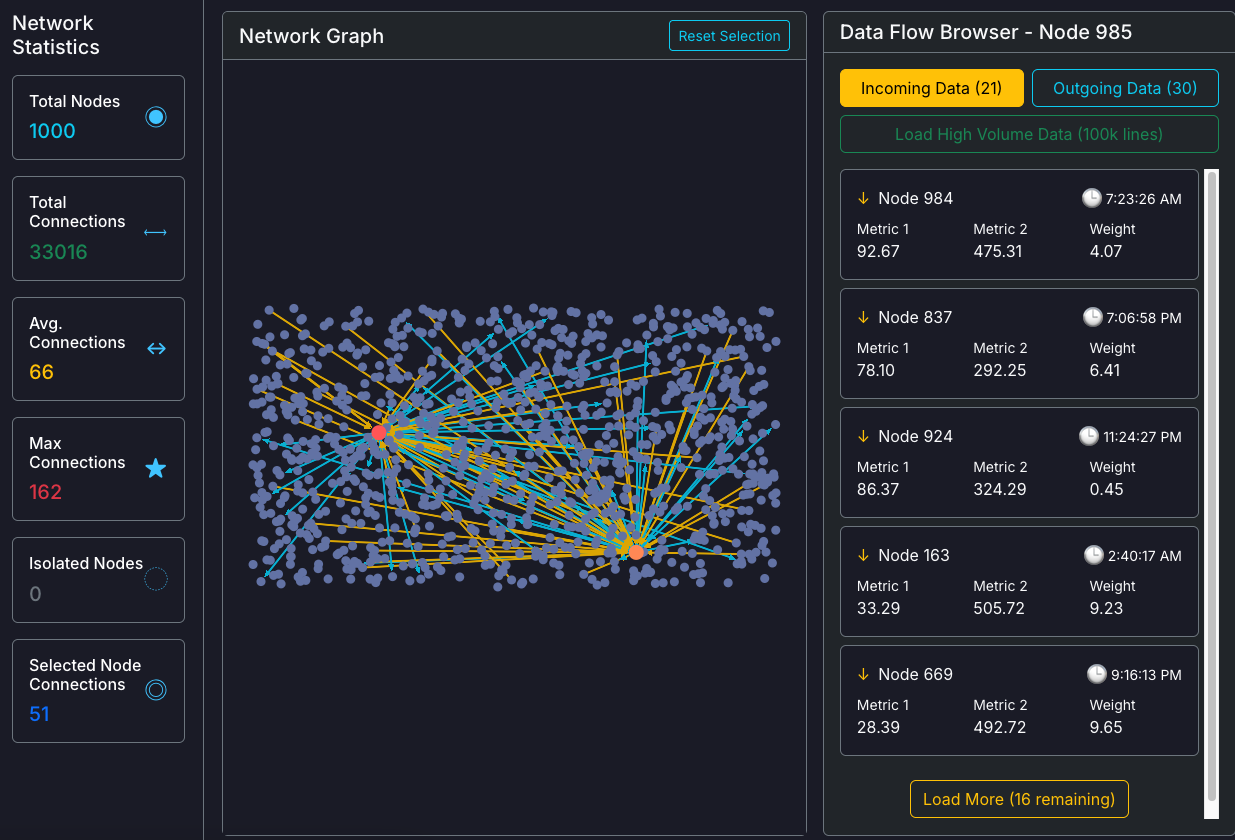Click the Metric 1 value 92.67
This screenshot has height=840, width=1235.
(878, 251)
